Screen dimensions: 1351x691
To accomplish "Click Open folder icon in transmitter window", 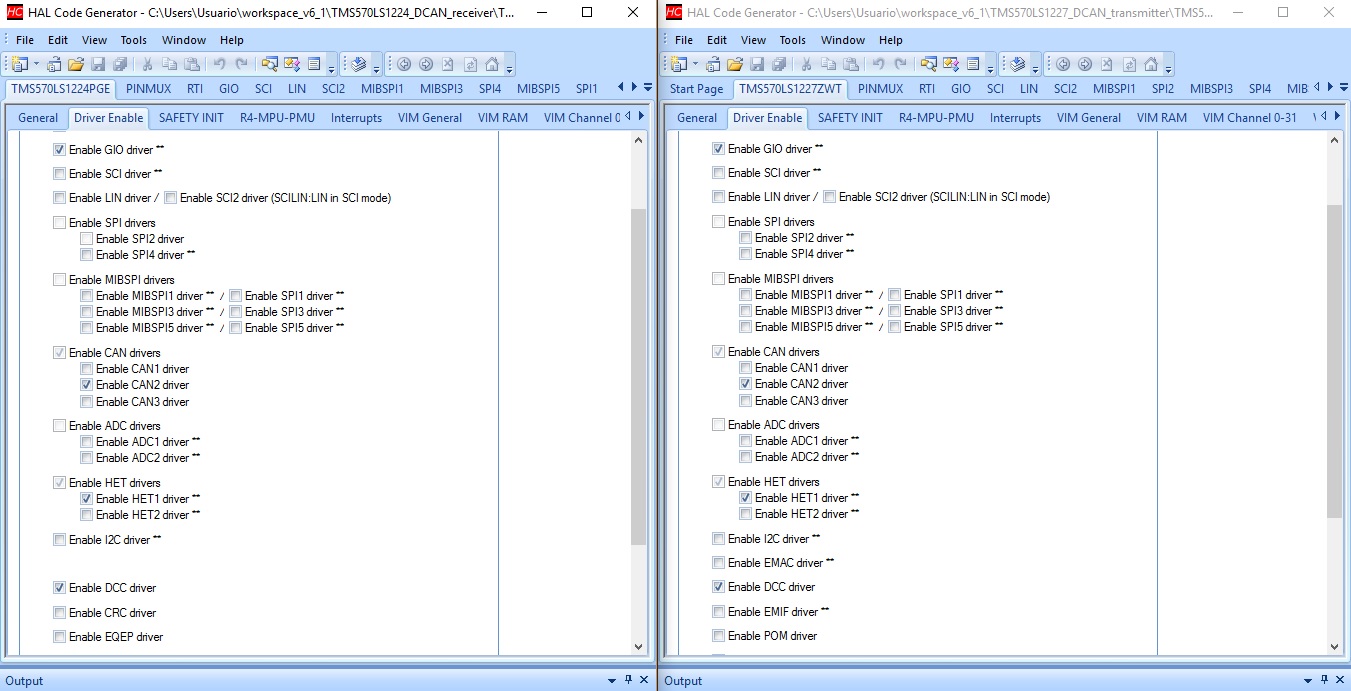I will coord(735,64).
